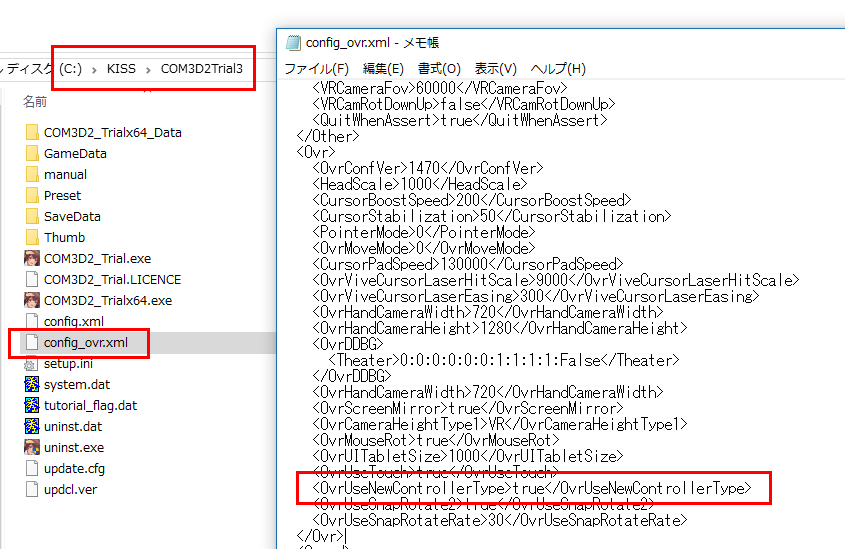845x549 pixels.
Task: Open the 表示(V) menu
Action: click(495, 69)
